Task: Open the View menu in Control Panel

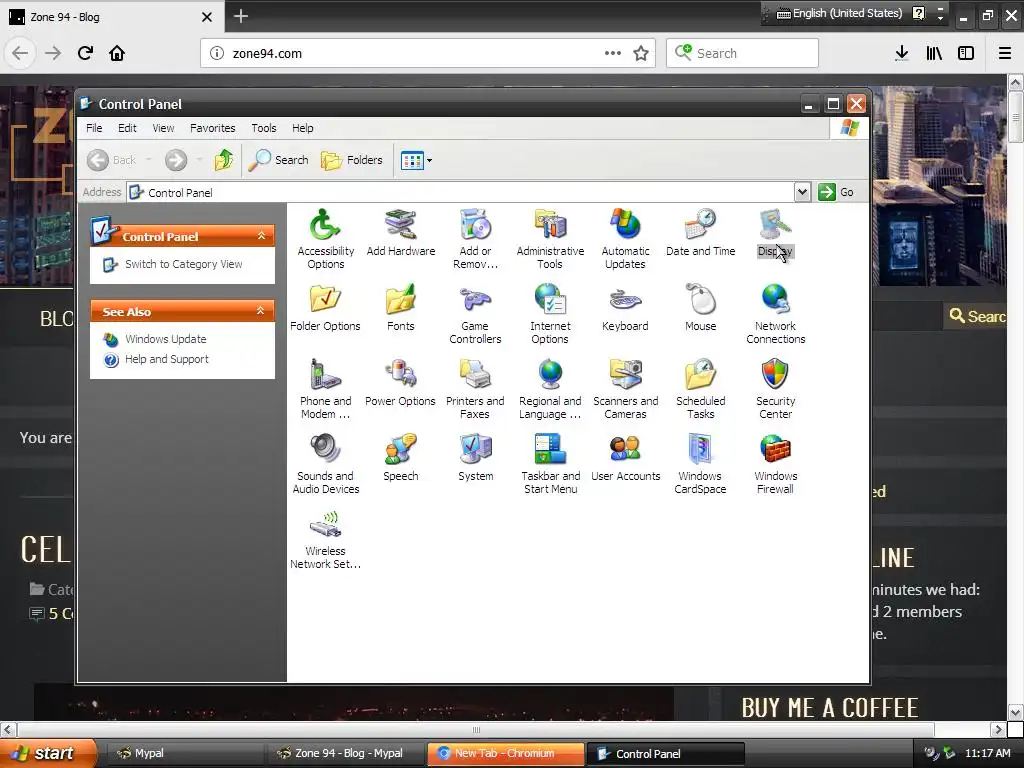Action: [x=163, y=128]
